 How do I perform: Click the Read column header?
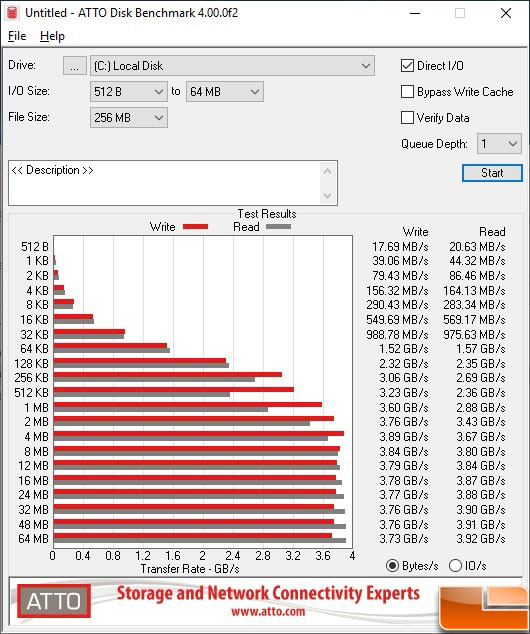(x=492, y=232)
